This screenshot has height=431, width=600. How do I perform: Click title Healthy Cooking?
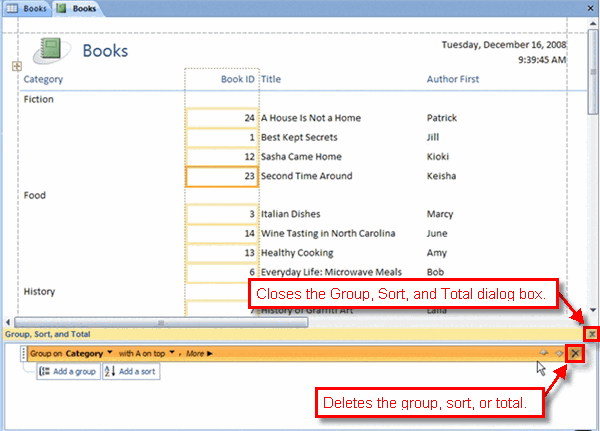pyautogui.click(x=297, y=253)
